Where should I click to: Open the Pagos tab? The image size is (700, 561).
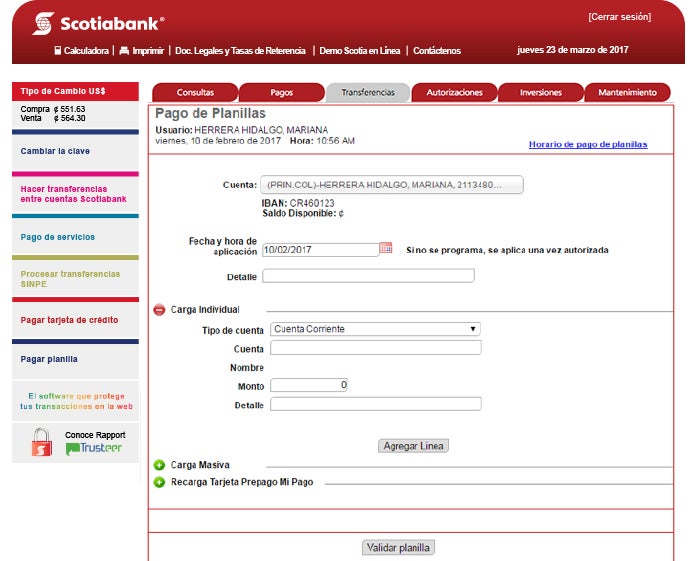coord(282,93)
